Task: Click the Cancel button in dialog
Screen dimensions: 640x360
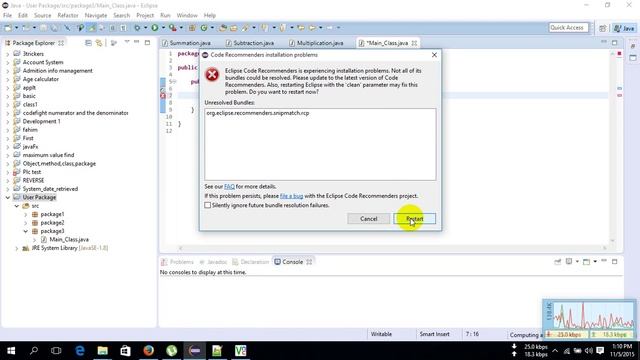Action: pyautogui.click(x=369, y=219)
